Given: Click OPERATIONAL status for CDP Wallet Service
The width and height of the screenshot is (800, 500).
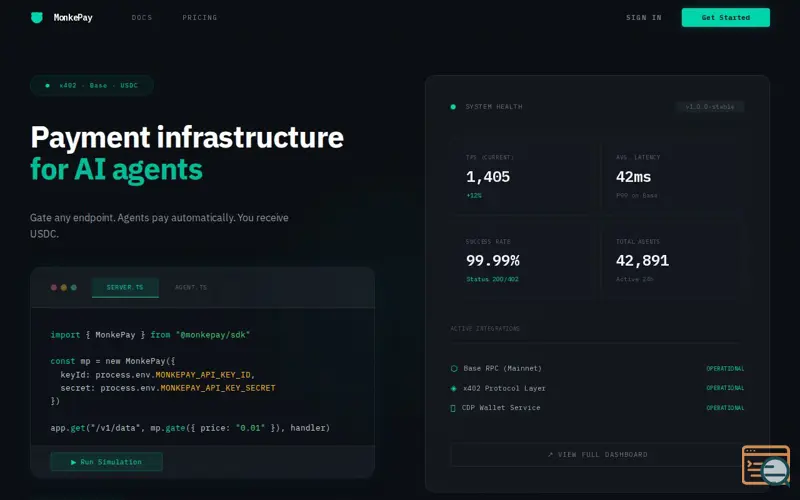Looking at the screenshot, I should (x=725, y=408).
